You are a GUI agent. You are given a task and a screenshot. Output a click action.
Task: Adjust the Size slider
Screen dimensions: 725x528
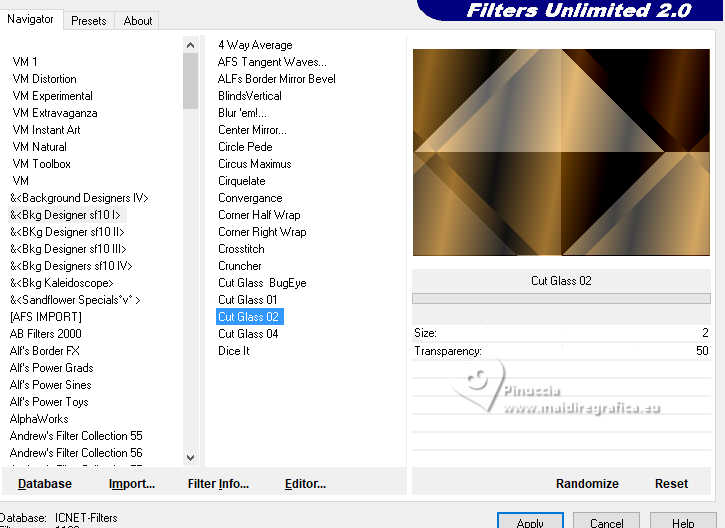click(x=561, y=333)
